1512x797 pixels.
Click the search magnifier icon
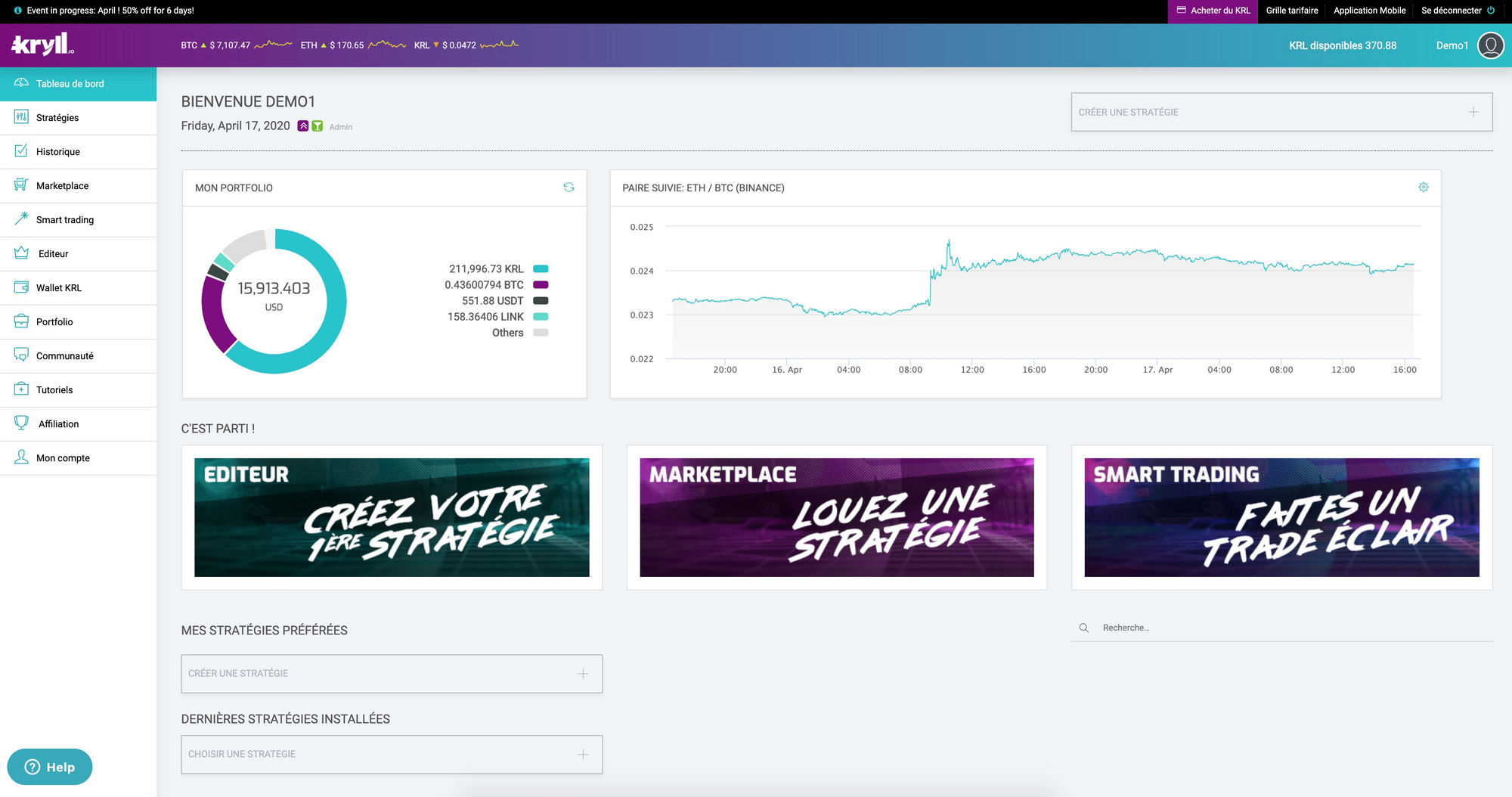[x=1084, y=628]
